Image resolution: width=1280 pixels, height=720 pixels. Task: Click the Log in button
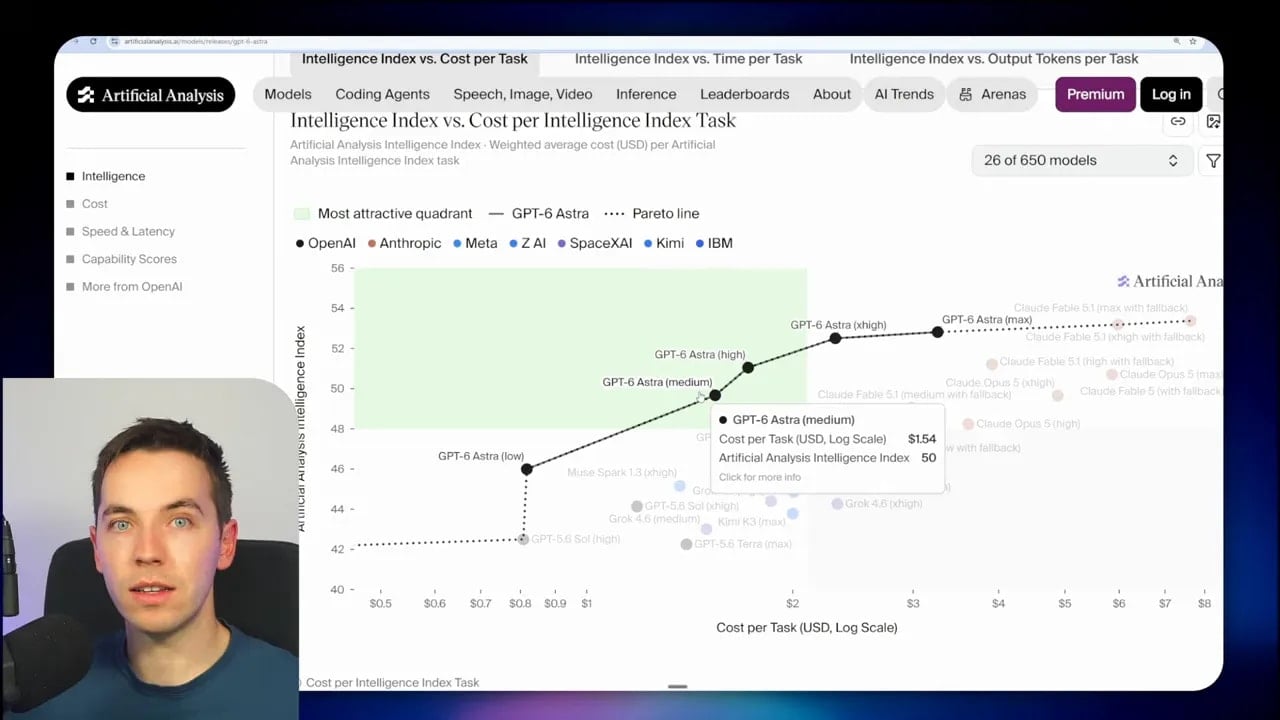tap(1171, 94)
